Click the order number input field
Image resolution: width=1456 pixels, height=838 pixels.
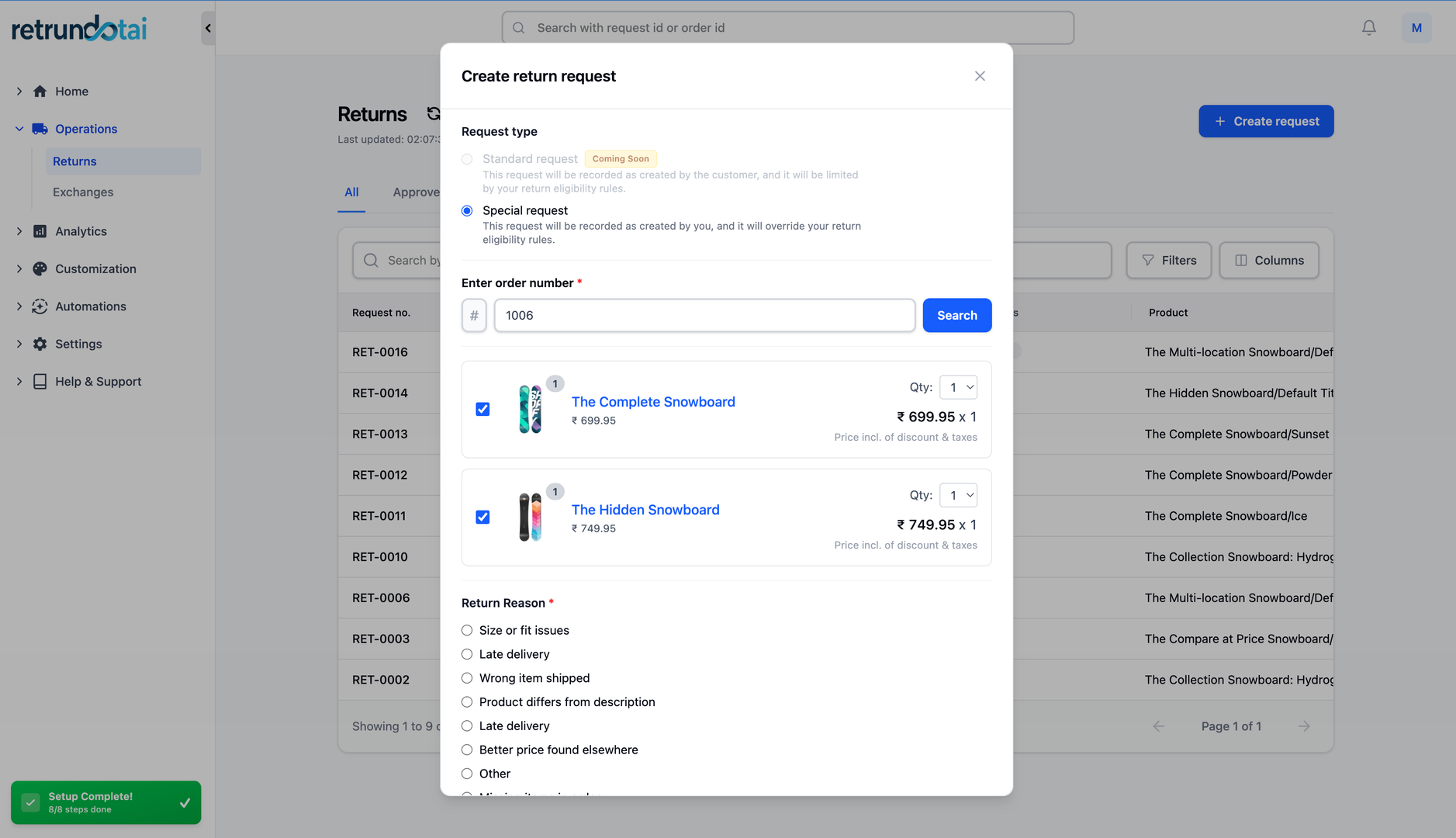point(704,315)
